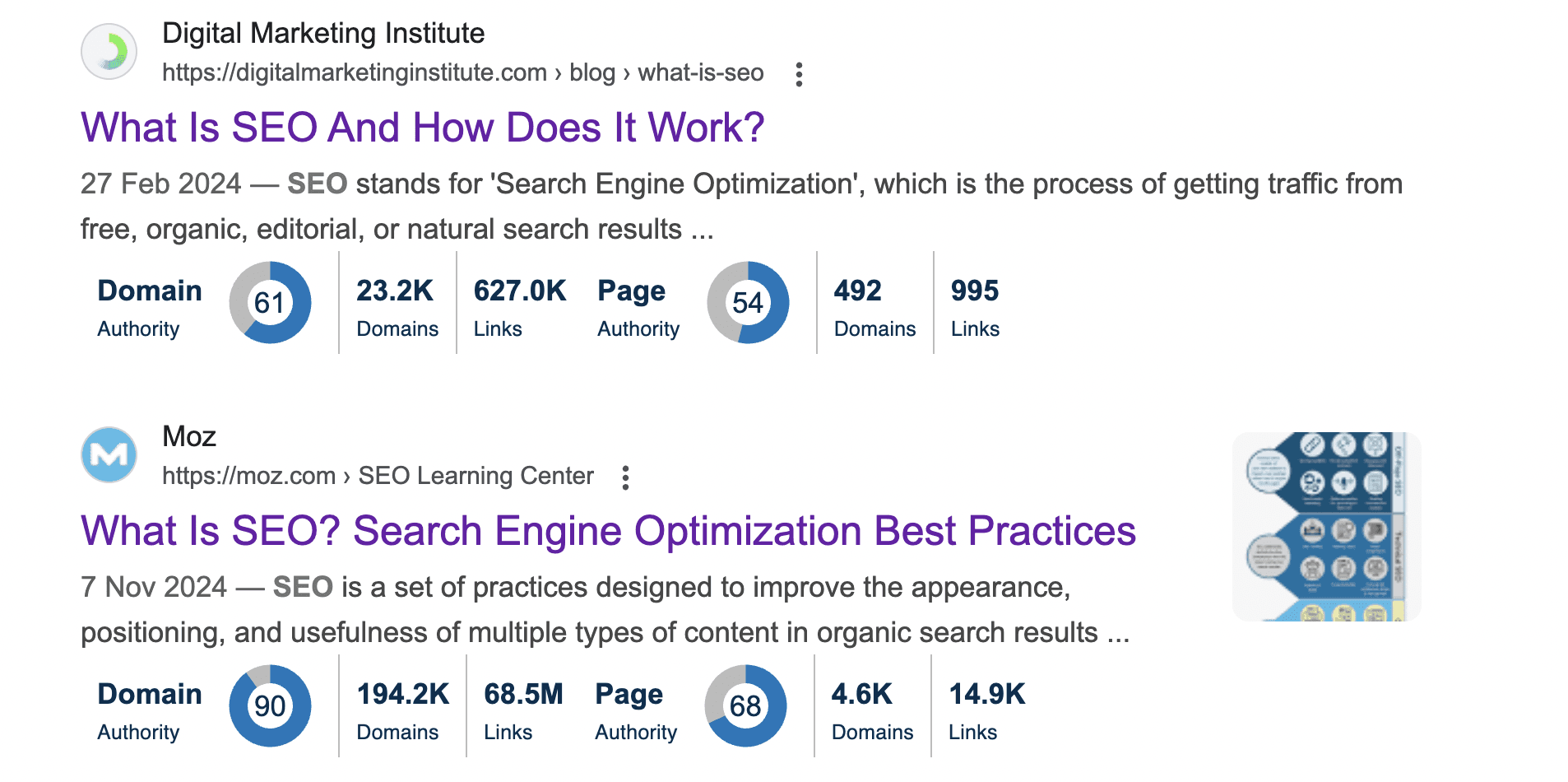
Task: Click the Page Authority 68 gauge for Moz
Action: pos(745,705)
